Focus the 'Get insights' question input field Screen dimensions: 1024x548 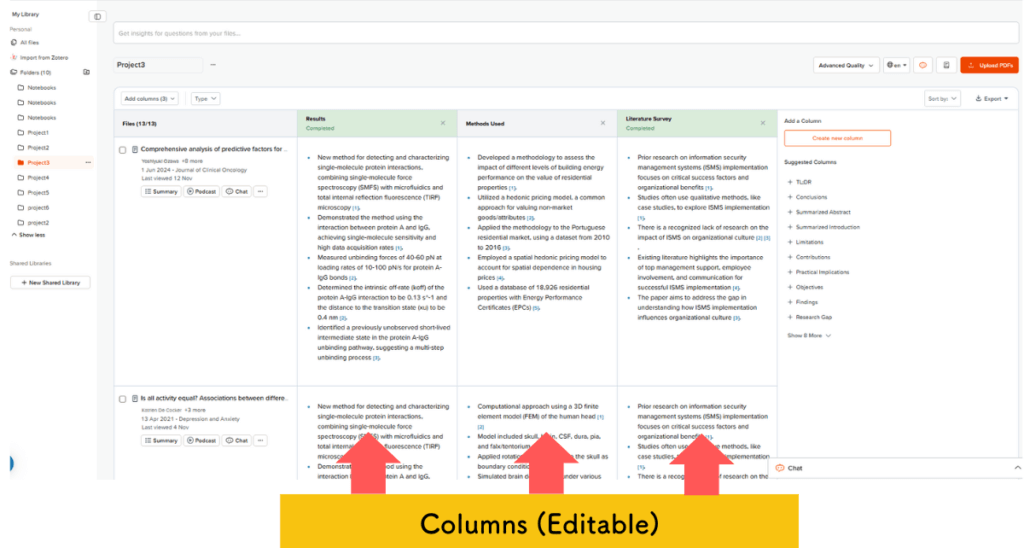560,33
